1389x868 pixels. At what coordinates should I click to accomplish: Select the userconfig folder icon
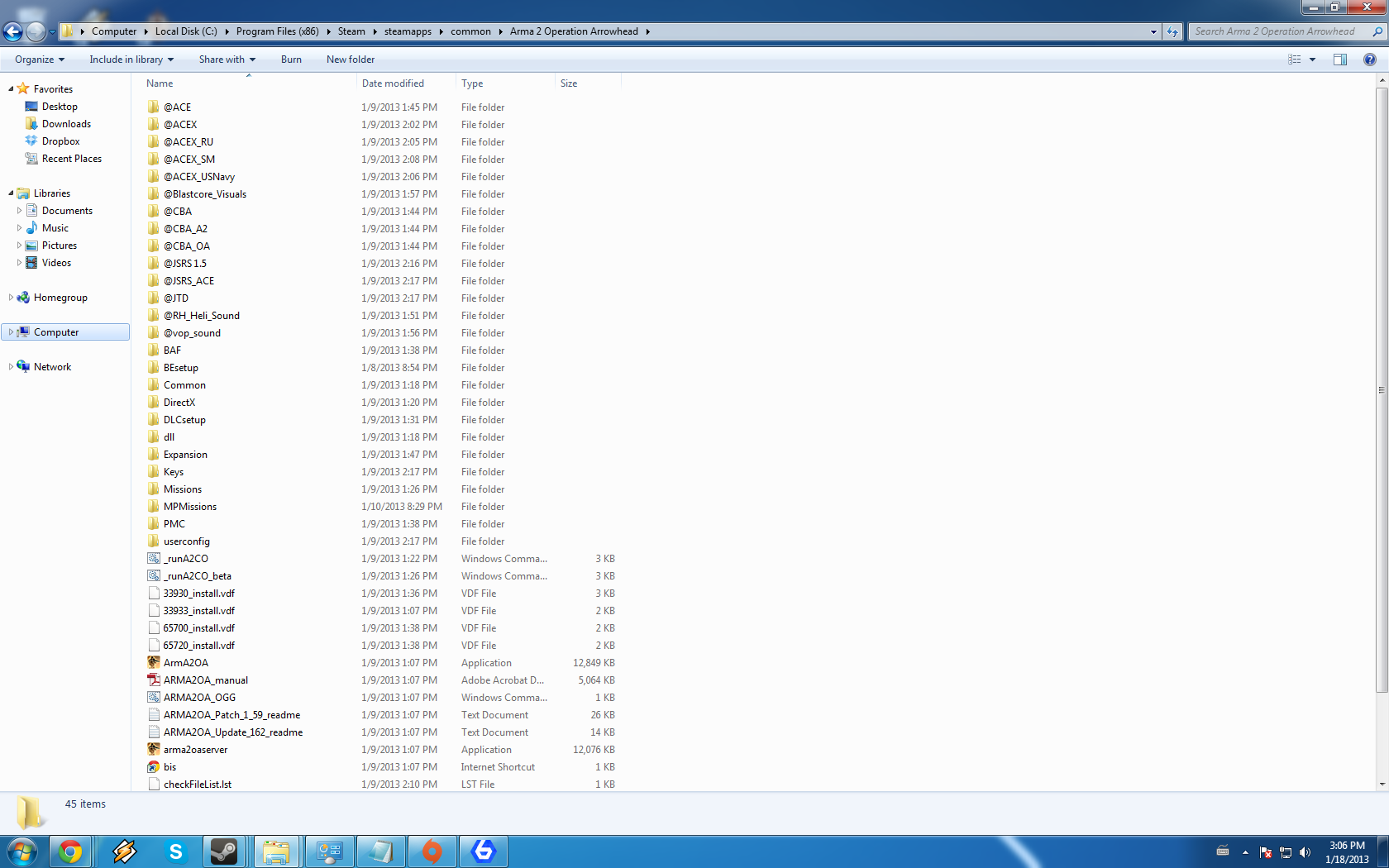click(x=154, y=541)
